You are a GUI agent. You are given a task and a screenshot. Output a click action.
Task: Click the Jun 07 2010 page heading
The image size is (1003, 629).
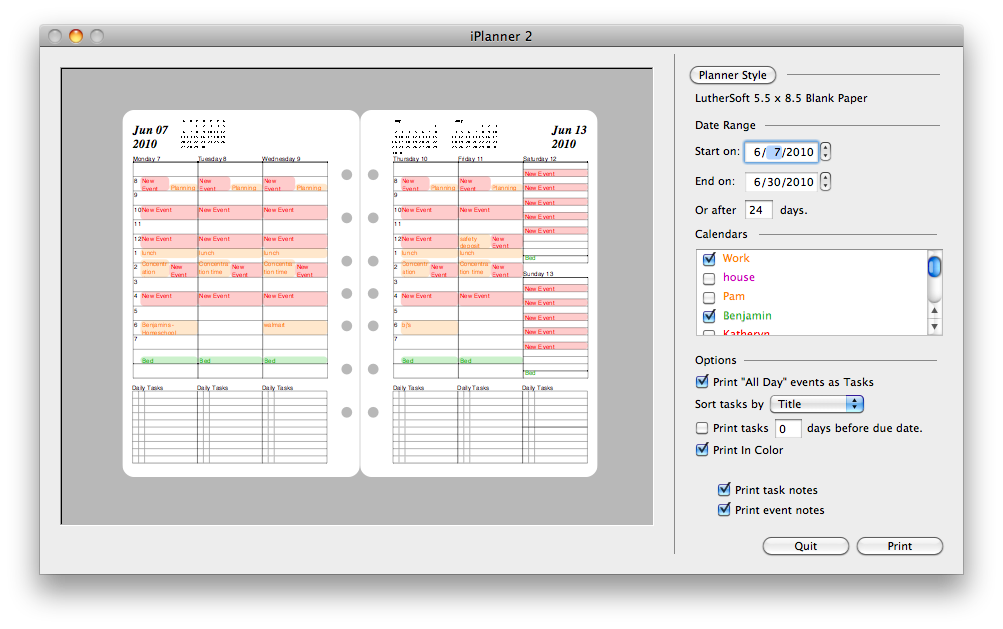pos(150,137)
